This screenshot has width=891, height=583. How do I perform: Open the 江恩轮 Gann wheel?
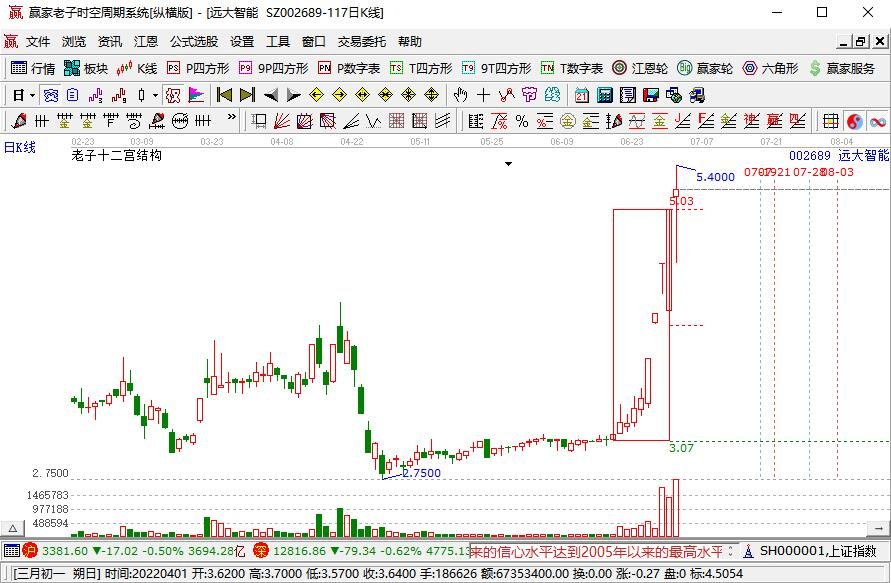pos(640,68)
